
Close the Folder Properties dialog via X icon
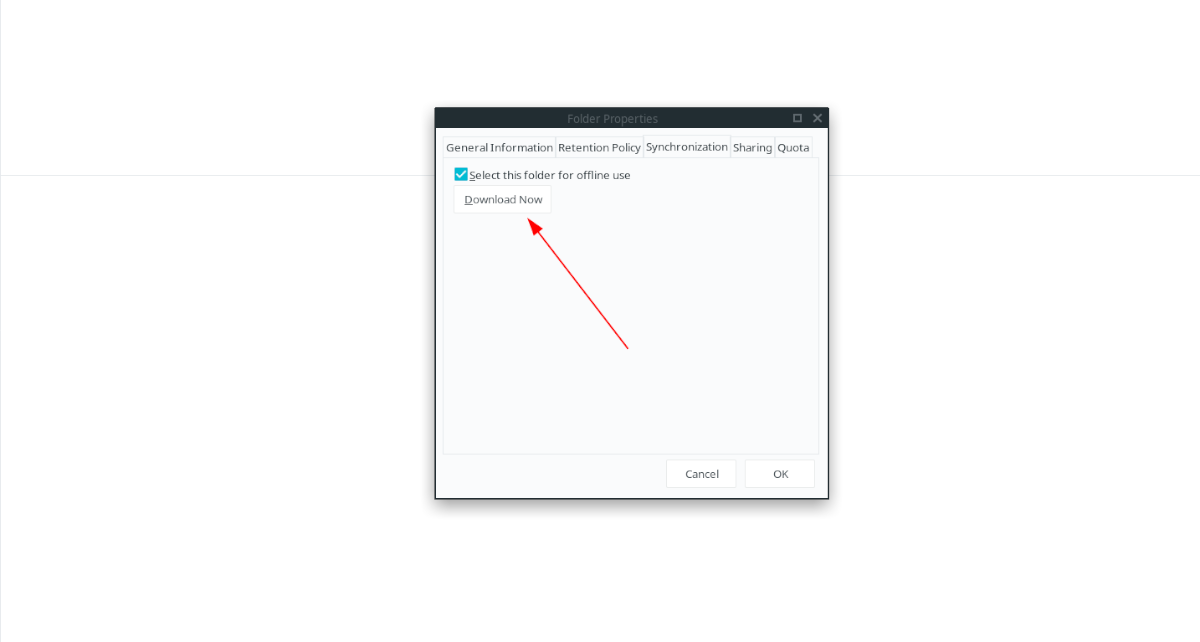[817, 118]
